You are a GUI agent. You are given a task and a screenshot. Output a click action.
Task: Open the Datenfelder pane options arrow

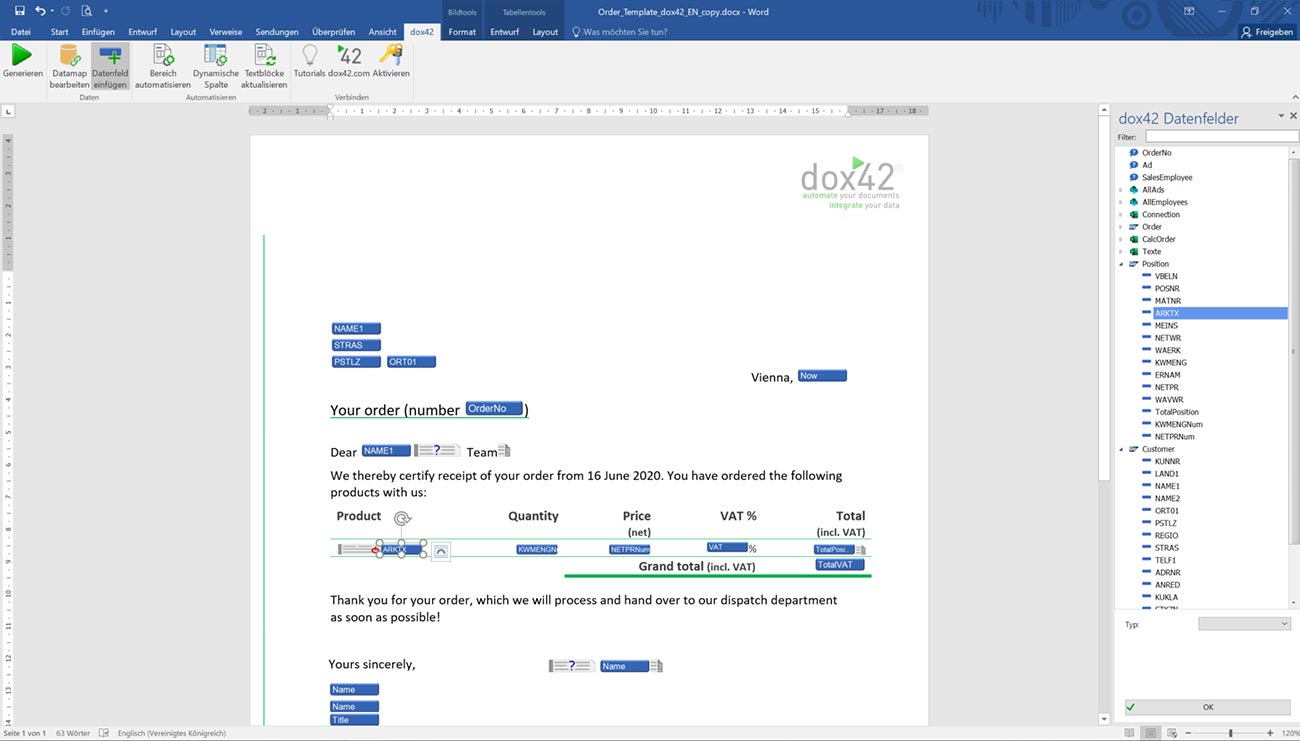[1281, 117]
